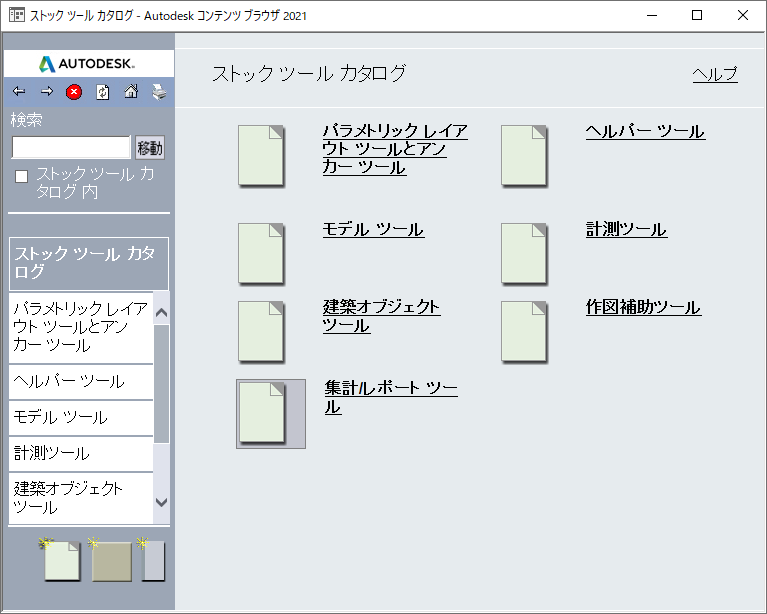767x614 pixels.
Task: Select 計測ツール in the sidebar list
Action: (x=81, y=453)
